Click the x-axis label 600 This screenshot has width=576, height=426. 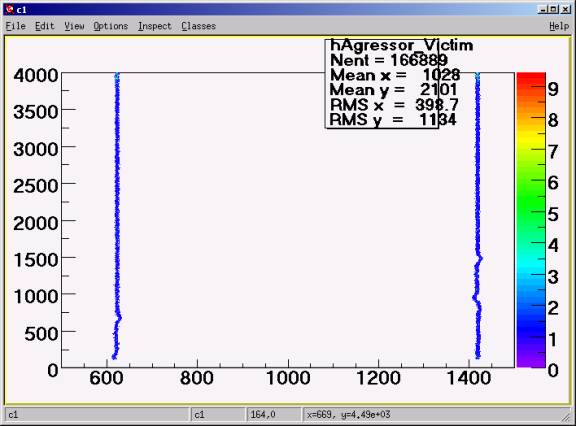pos(106,378)
